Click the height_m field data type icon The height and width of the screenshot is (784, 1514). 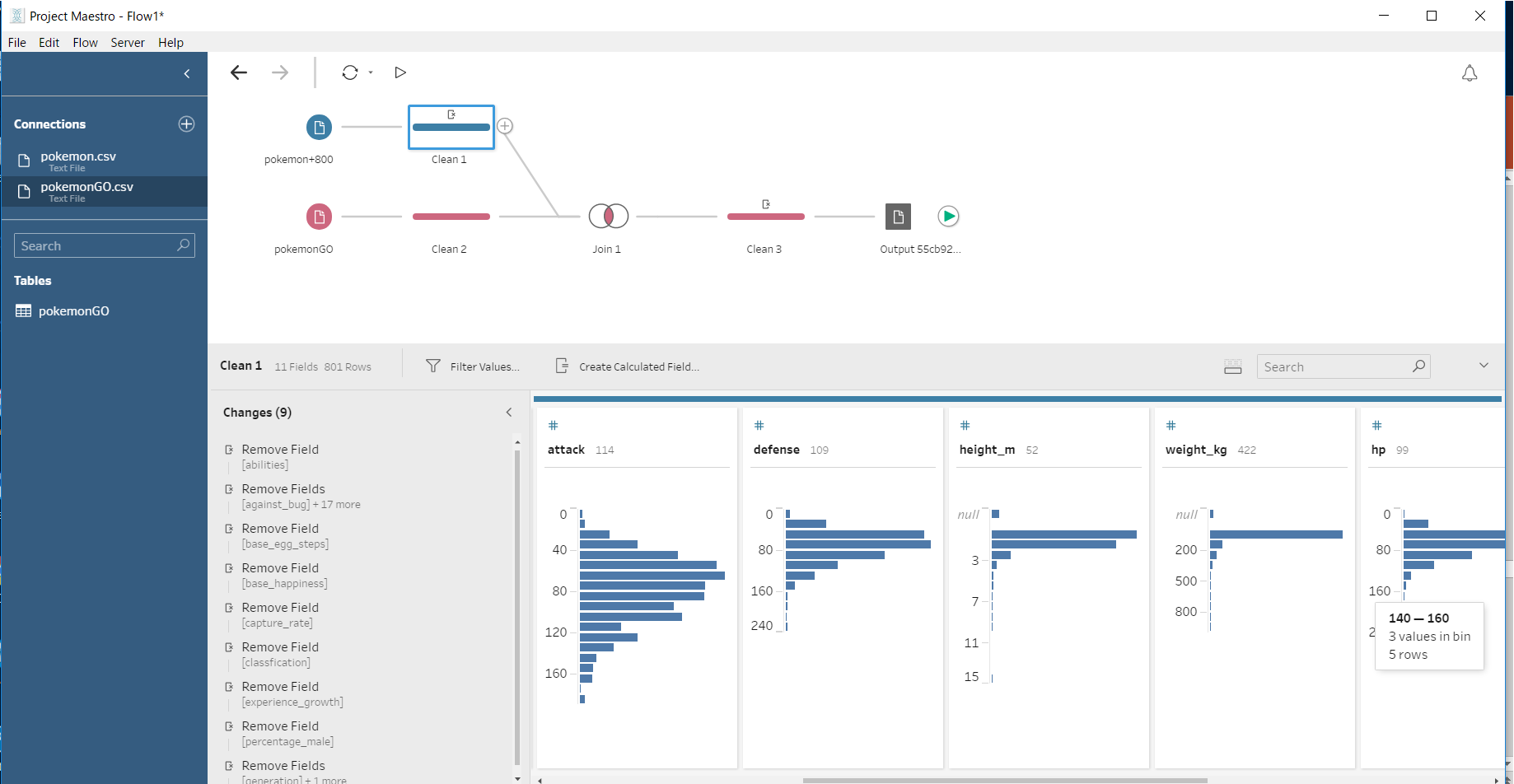click(x=965, y=426)
